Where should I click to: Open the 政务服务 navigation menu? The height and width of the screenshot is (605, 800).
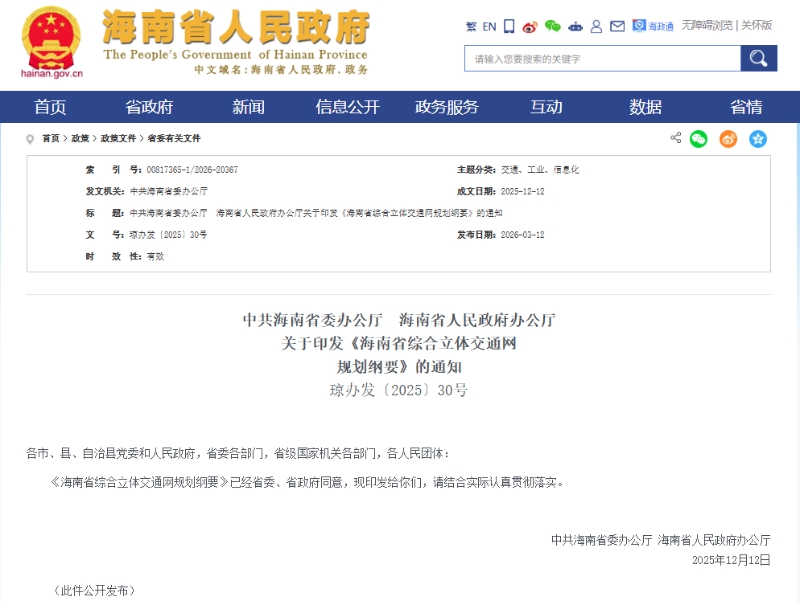click(x=446, y=107)
